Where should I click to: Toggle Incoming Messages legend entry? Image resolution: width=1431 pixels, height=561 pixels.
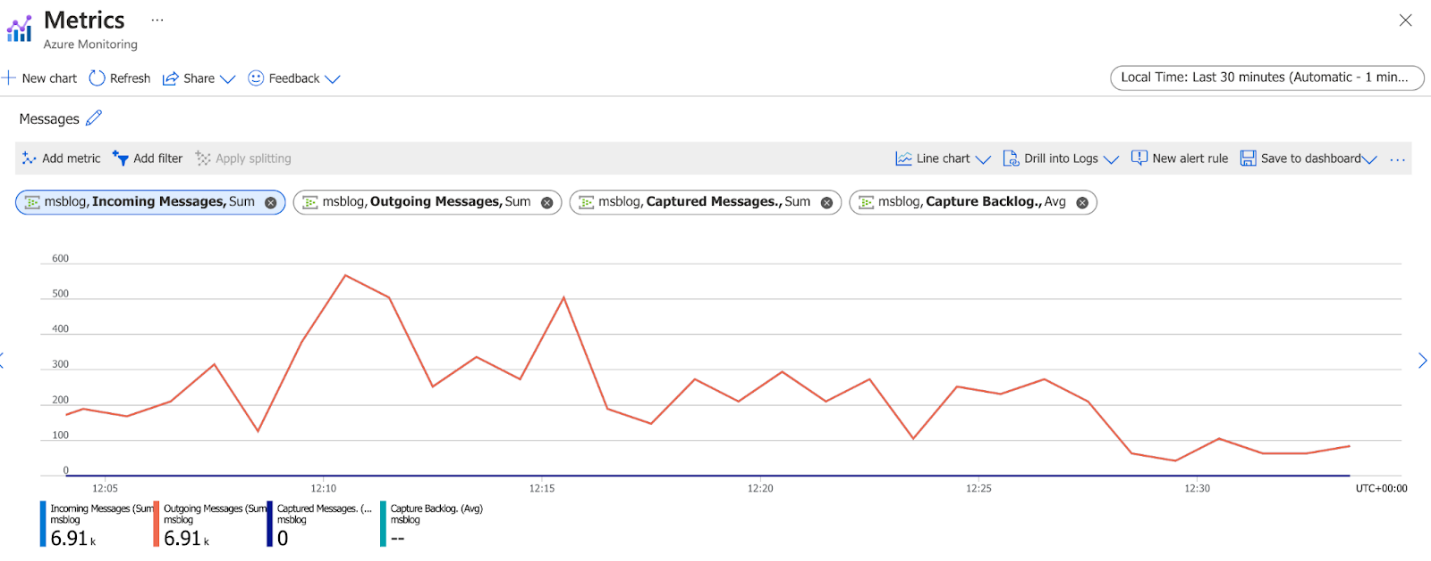pos(97,524)
